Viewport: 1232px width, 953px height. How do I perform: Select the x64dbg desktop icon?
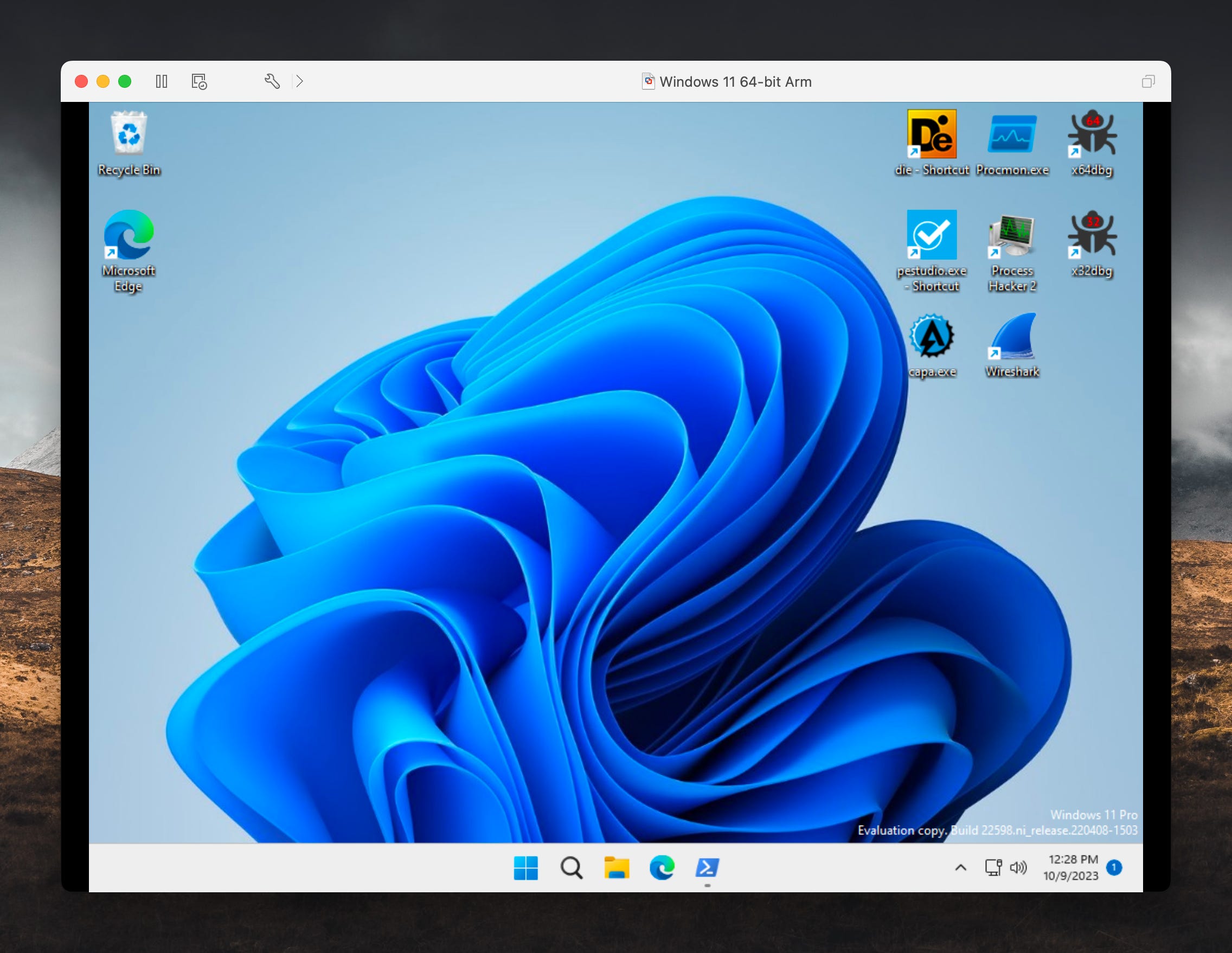click(x=1092, y=135)
